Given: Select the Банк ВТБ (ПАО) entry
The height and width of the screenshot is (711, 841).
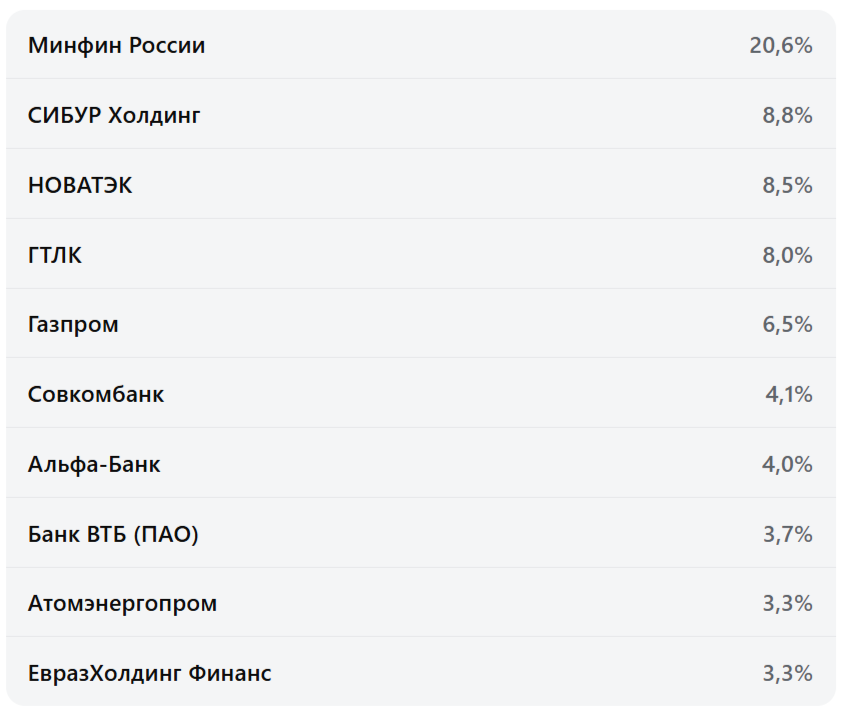Looking at the screenshot, I should click(x=113, y=534).
